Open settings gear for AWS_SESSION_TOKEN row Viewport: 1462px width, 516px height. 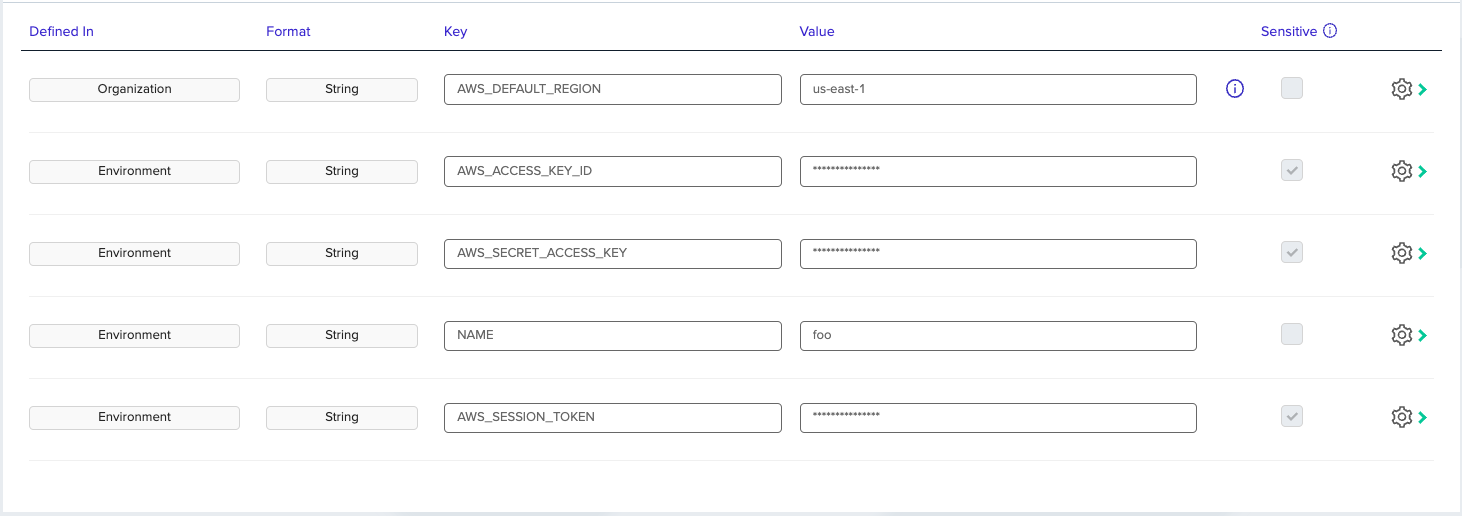pyautogui.click(x=1401, y=417)
